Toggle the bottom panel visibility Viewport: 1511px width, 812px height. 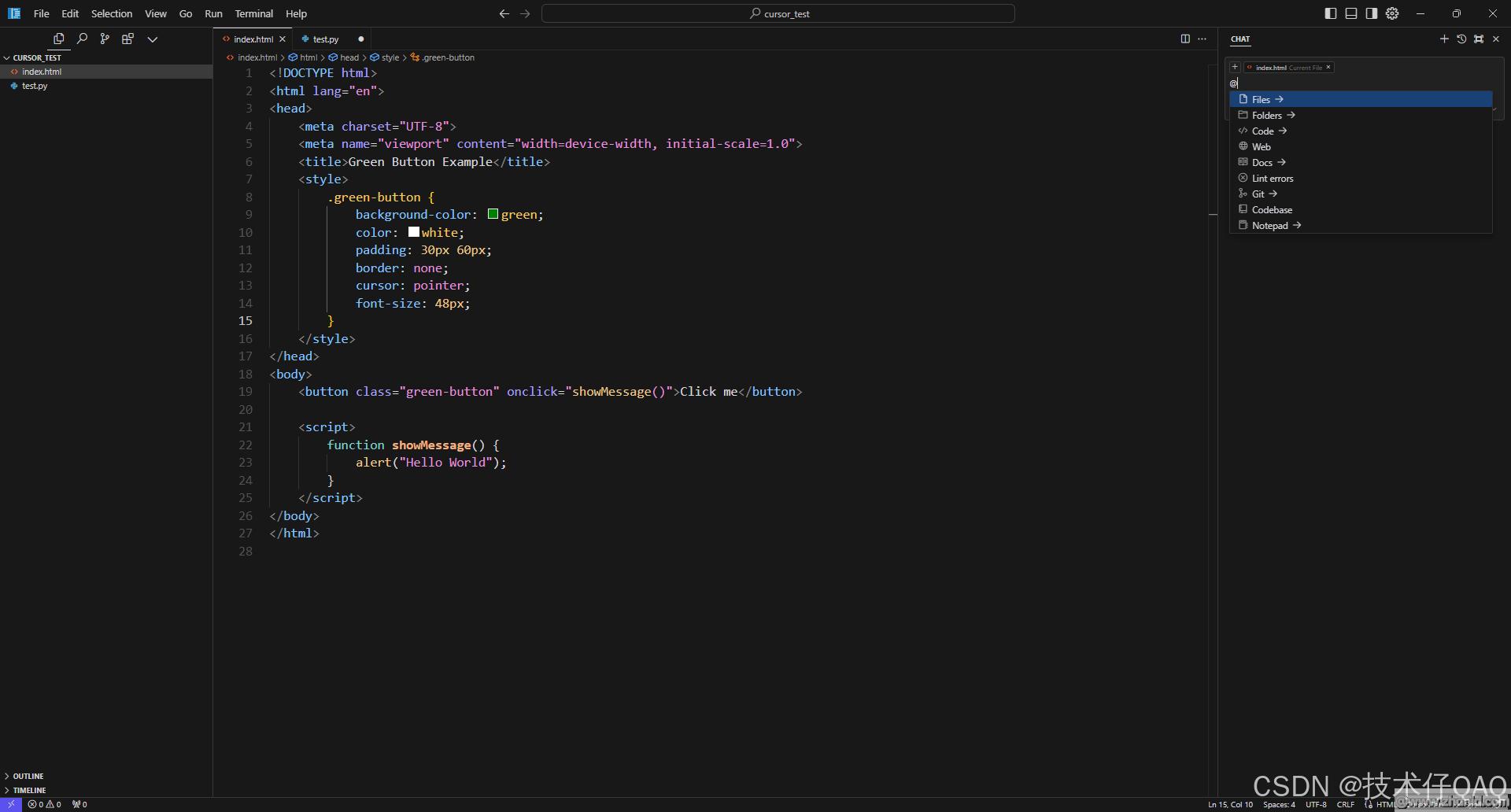click(x=1351, y=13)
